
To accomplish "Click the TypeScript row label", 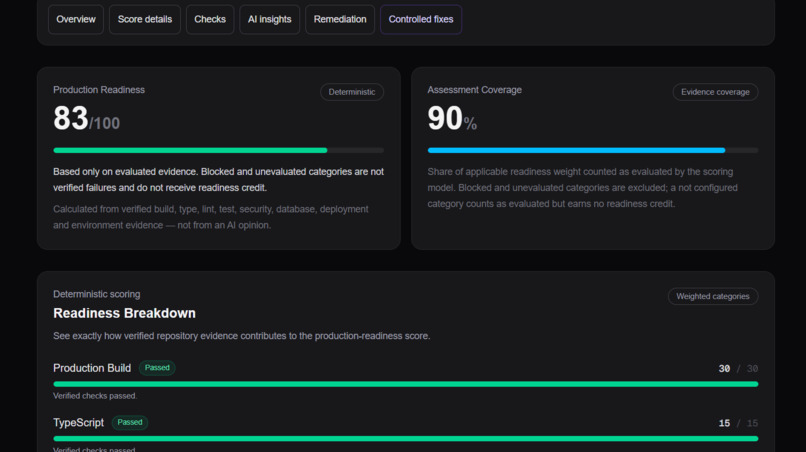I will (x=78, y=423).
